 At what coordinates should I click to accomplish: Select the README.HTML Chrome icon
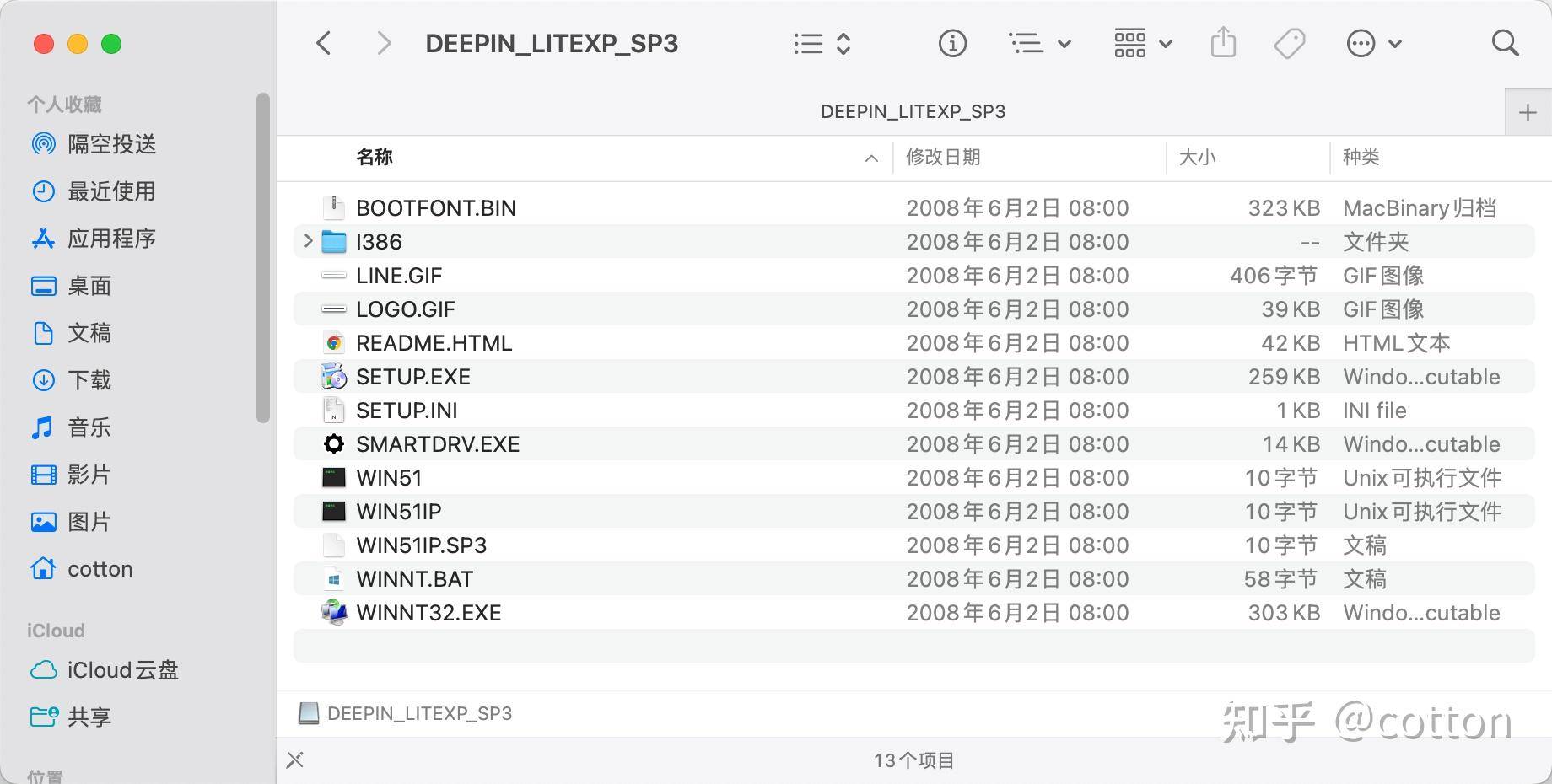click(x=334, y=343)
